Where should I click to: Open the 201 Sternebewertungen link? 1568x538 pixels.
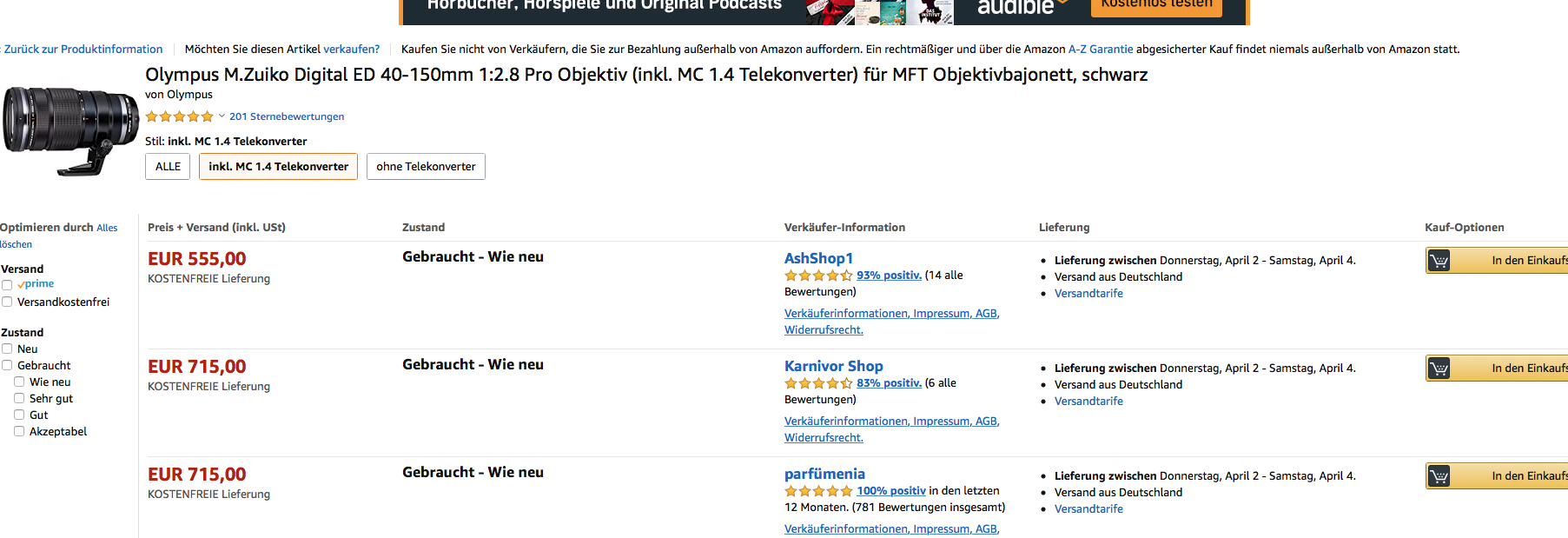[287, 116]
